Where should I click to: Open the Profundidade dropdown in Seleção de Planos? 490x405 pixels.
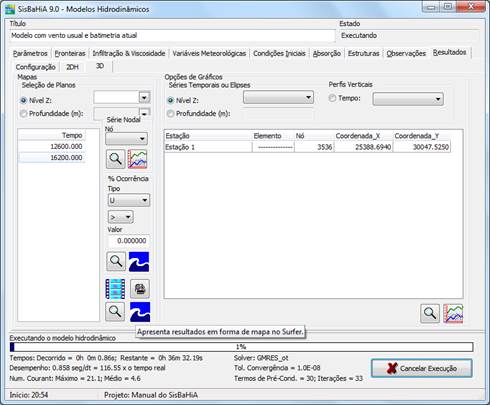coord(144,113)
